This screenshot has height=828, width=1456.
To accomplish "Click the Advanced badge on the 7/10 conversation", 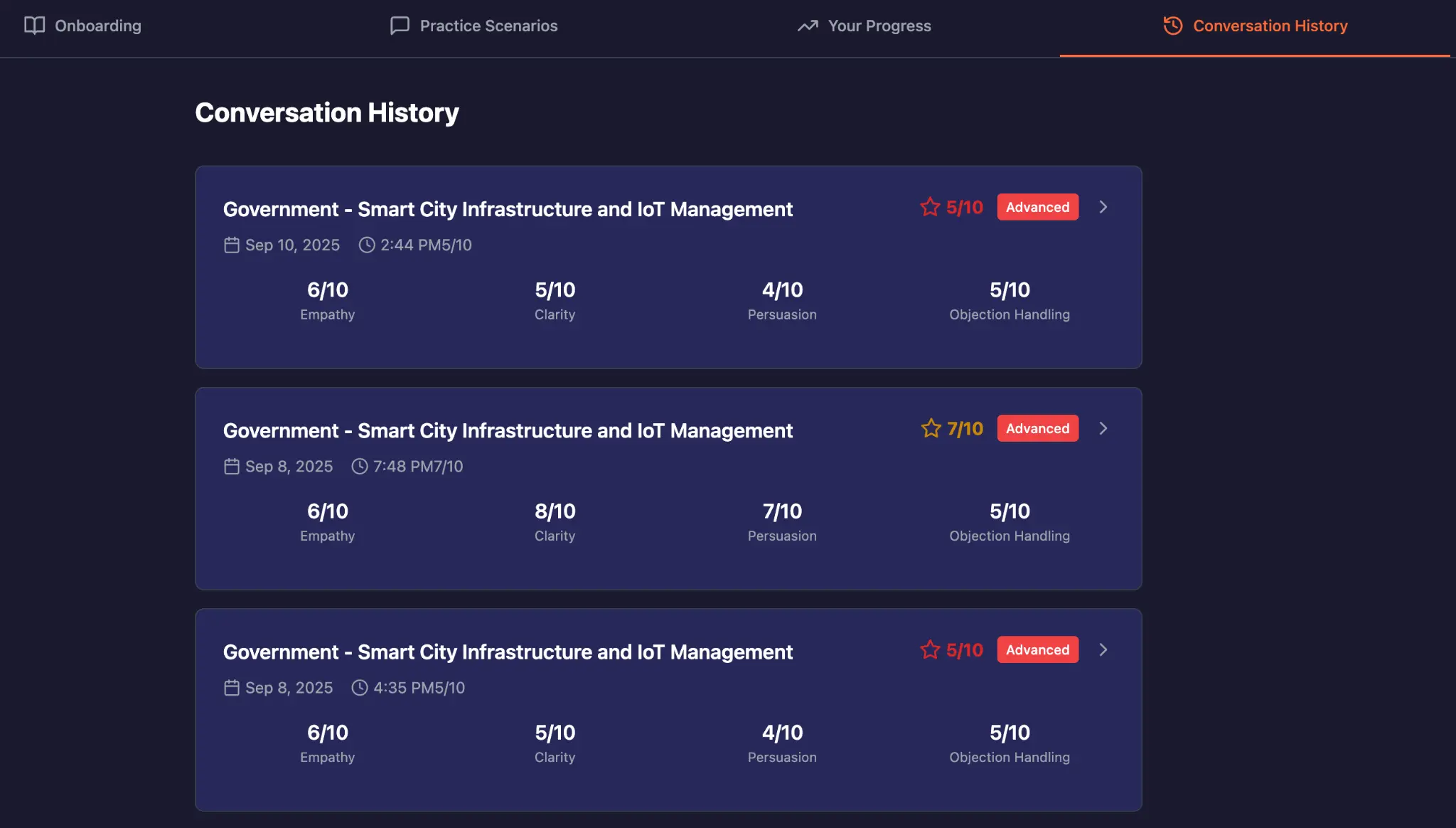I will [x=1037, y=428].
